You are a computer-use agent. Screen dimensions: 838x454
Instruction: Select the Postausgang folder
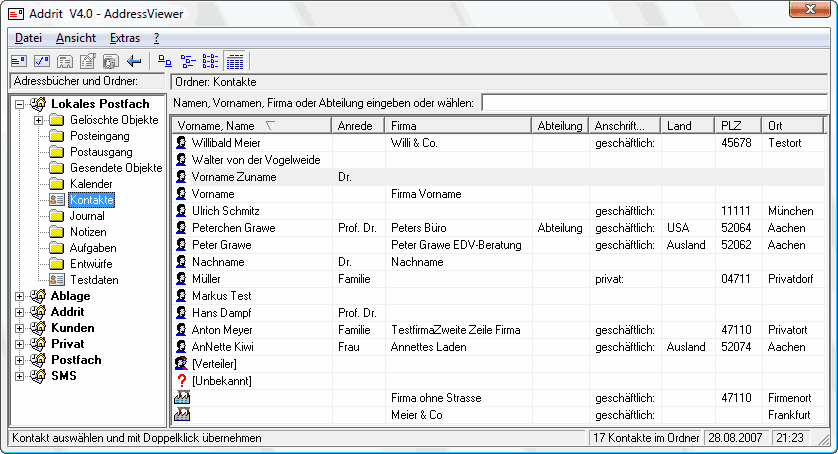101,152
